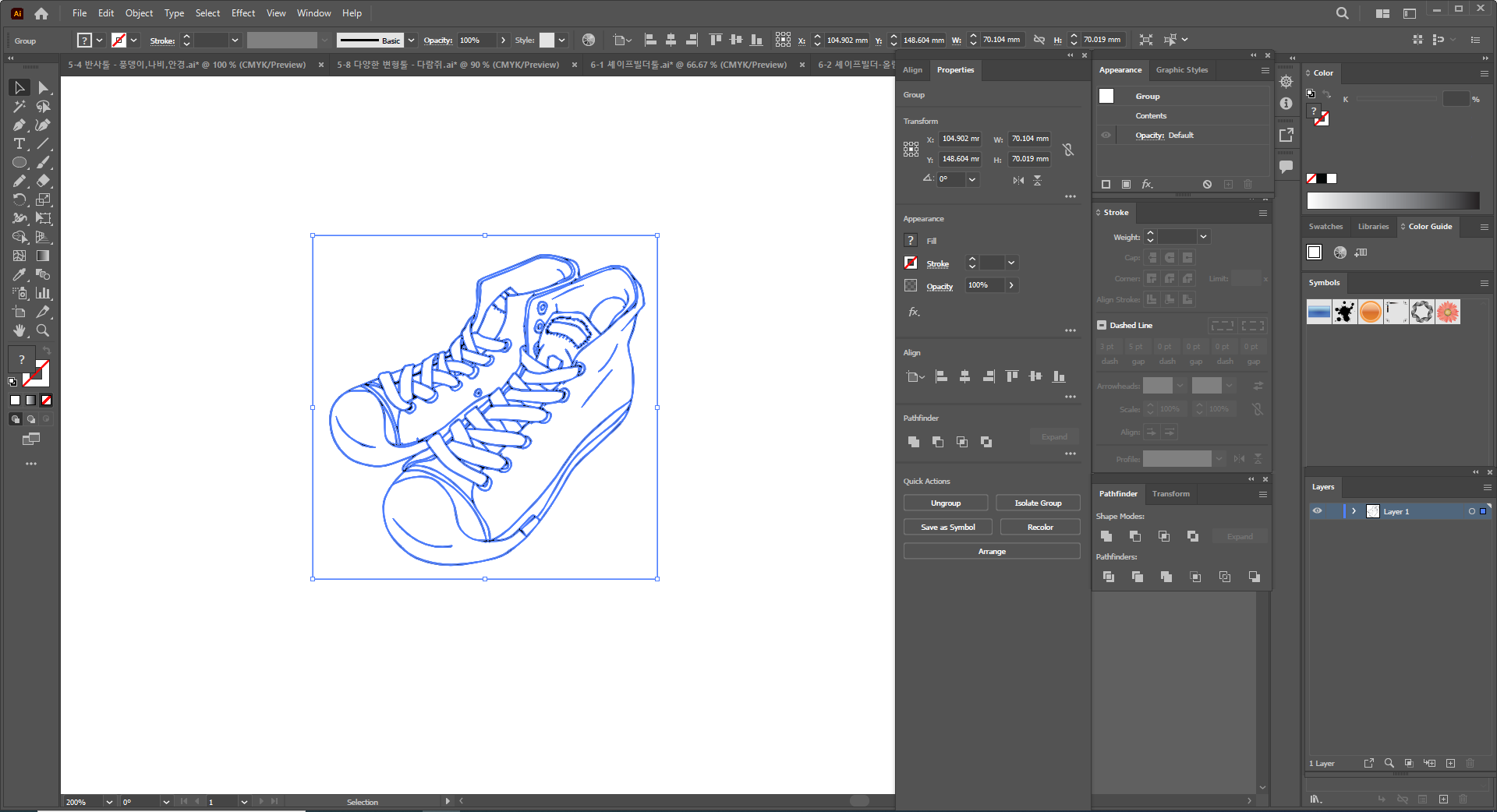Toggle flip along horizontal axis in Transform
Image resolution: width=1497 pixels, height=812 pixels.
(x=1018, y=180)
